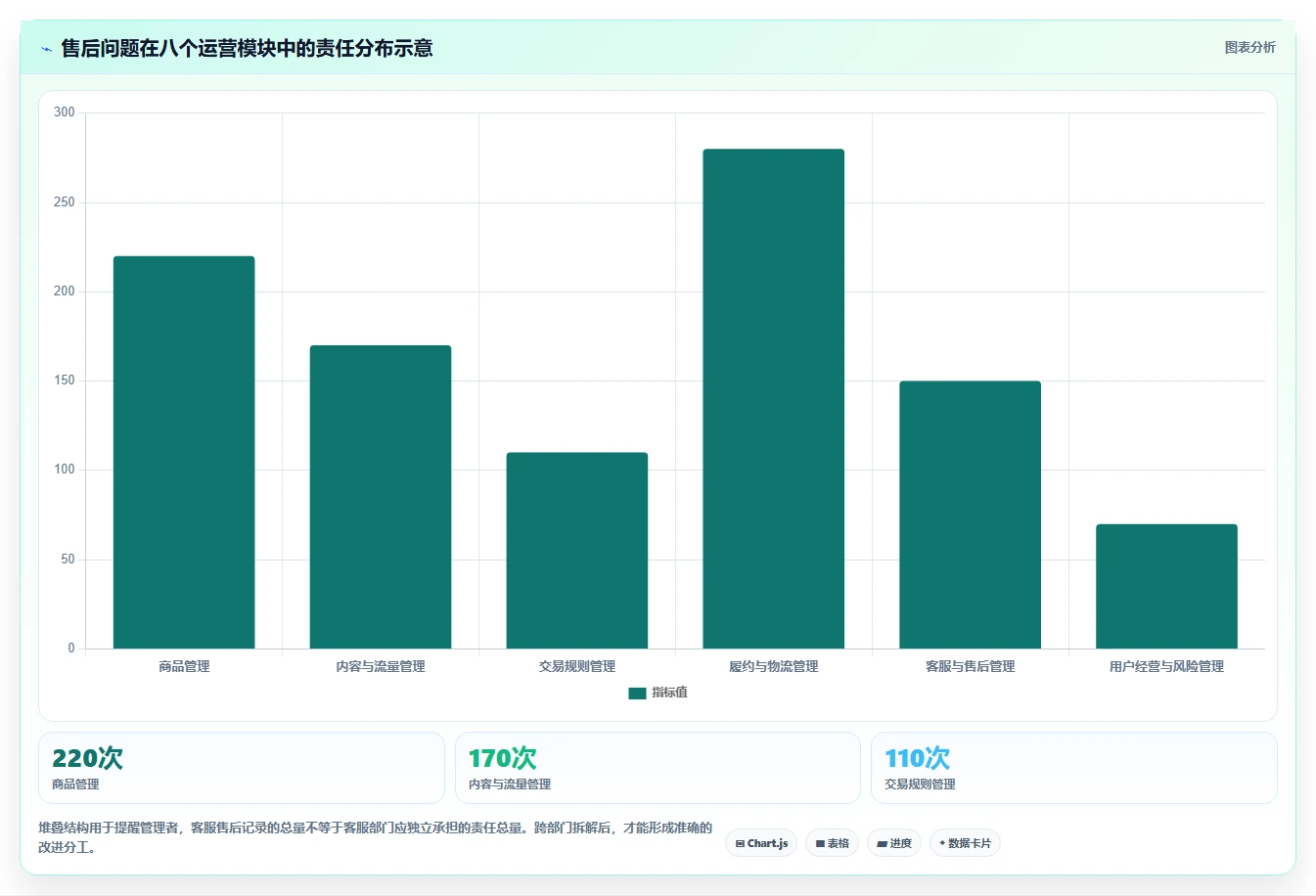Click the 100 y-axis tick value

tap(65, 470)
